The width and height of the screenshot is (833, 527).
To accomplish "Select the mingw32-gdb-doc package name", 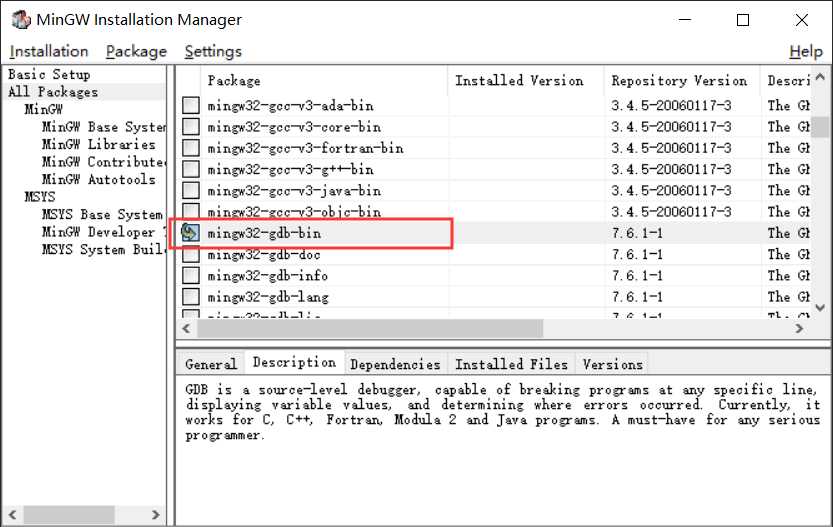I will pos(264,254).
